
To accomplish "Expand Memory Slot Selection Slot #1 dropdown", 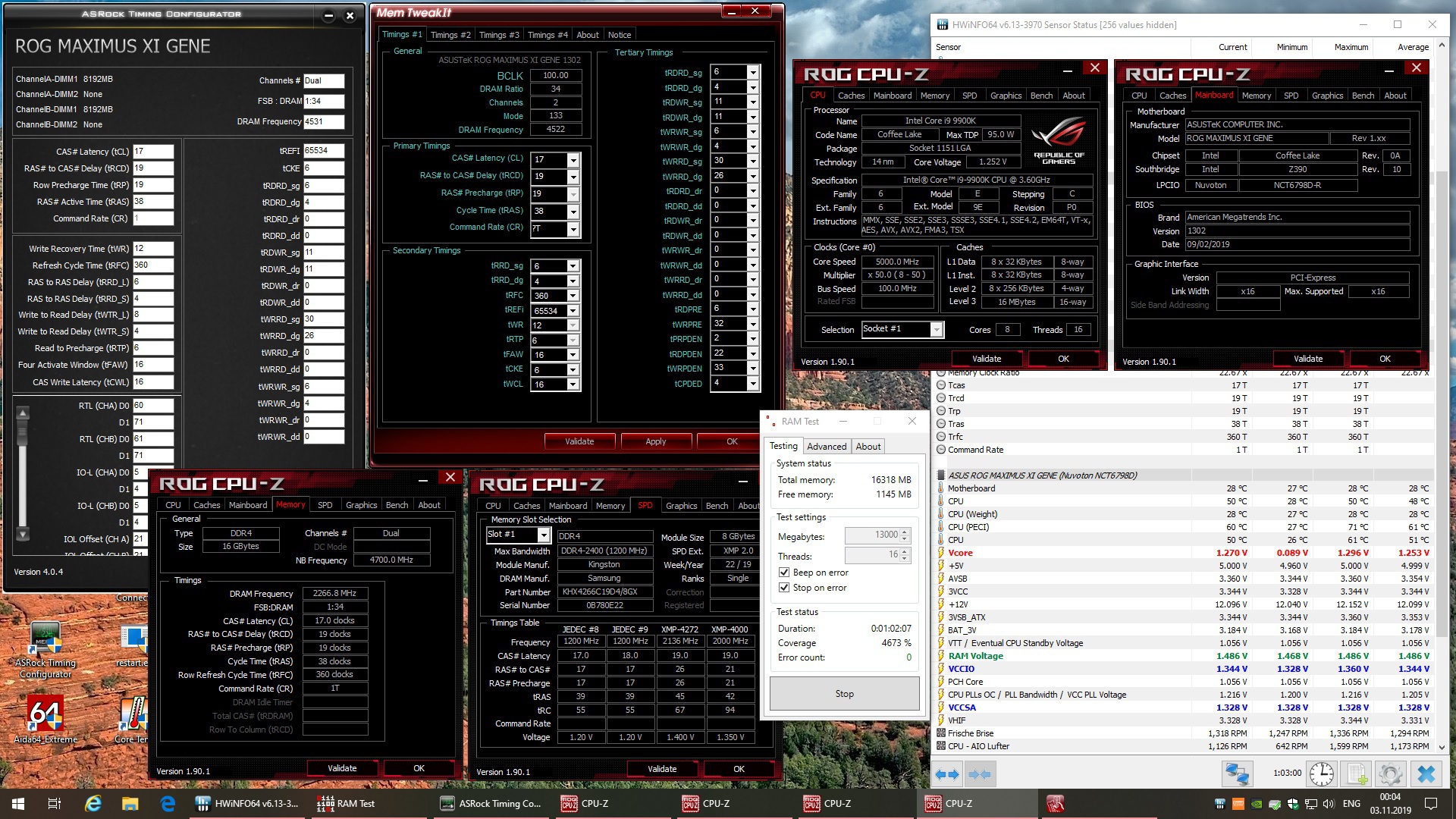I will (543, 535).
